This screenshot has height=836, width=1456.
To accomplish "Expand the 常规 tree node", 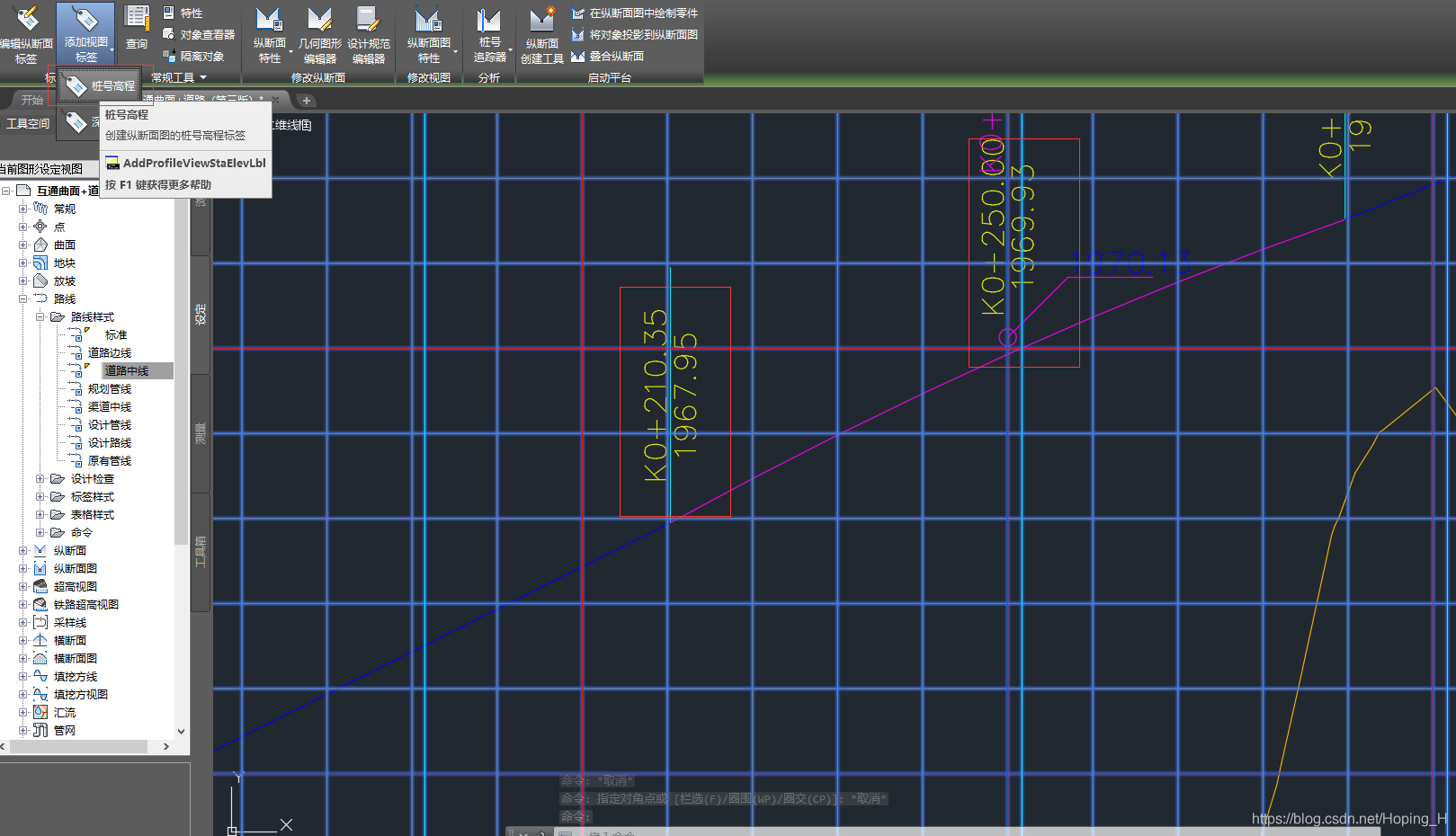I will pos(23,209).
